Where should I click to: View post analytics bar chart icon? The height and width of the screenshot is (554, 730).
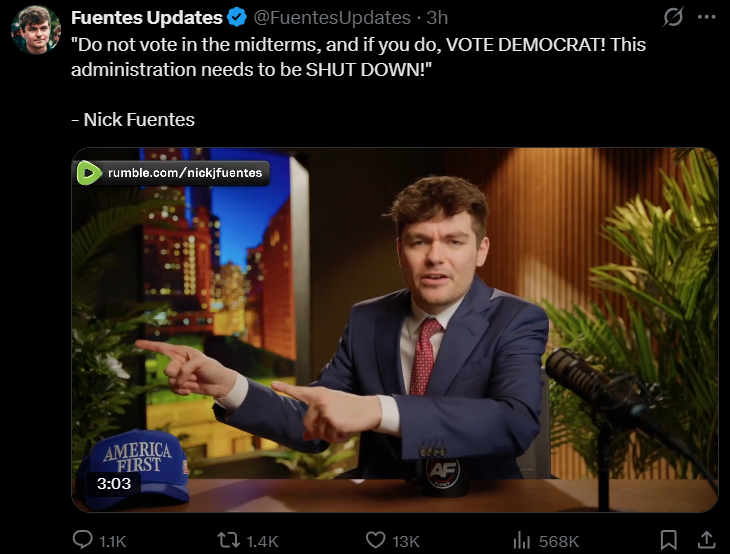(x=521, y=540)
